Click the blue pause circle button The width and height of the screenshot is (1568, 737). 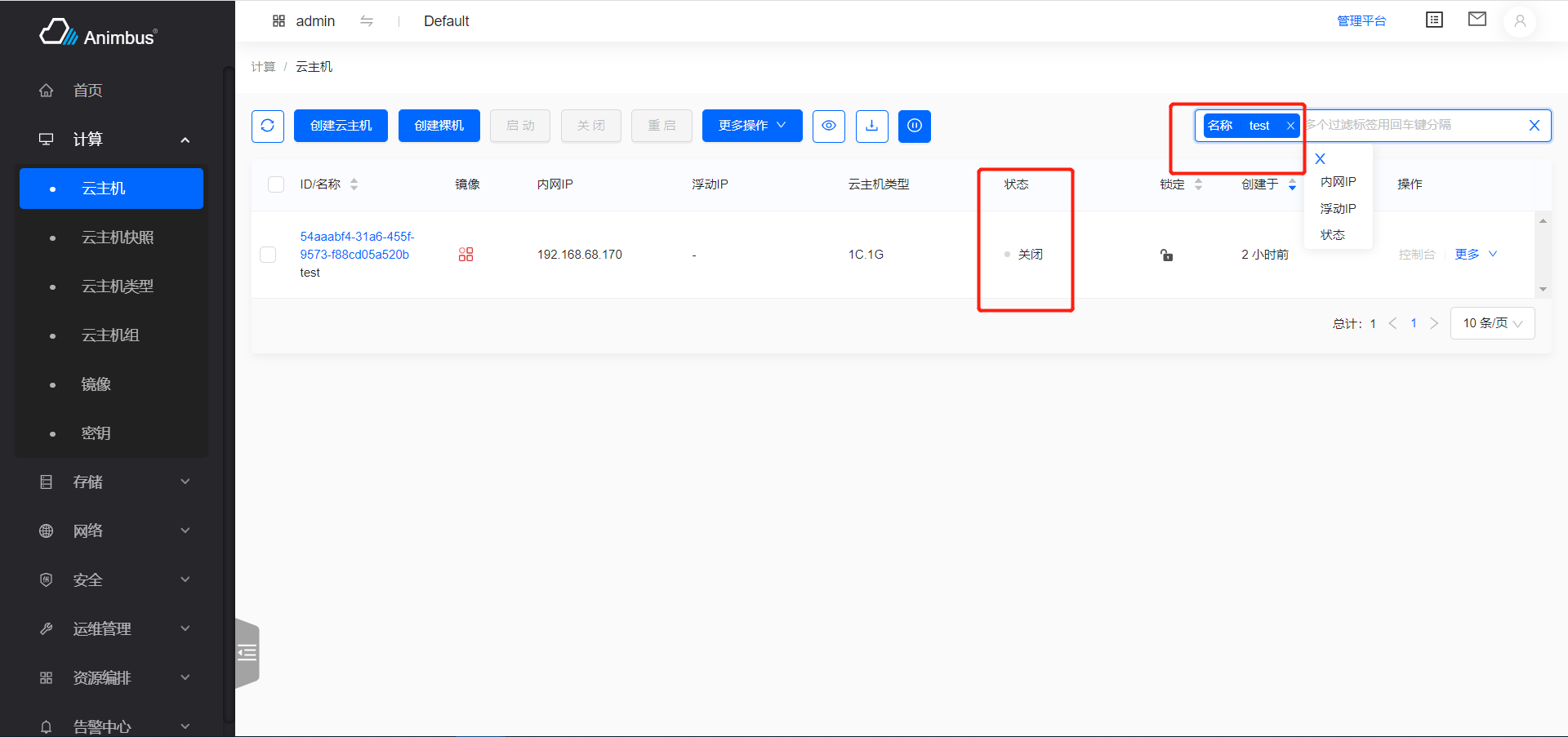[915, 126]
